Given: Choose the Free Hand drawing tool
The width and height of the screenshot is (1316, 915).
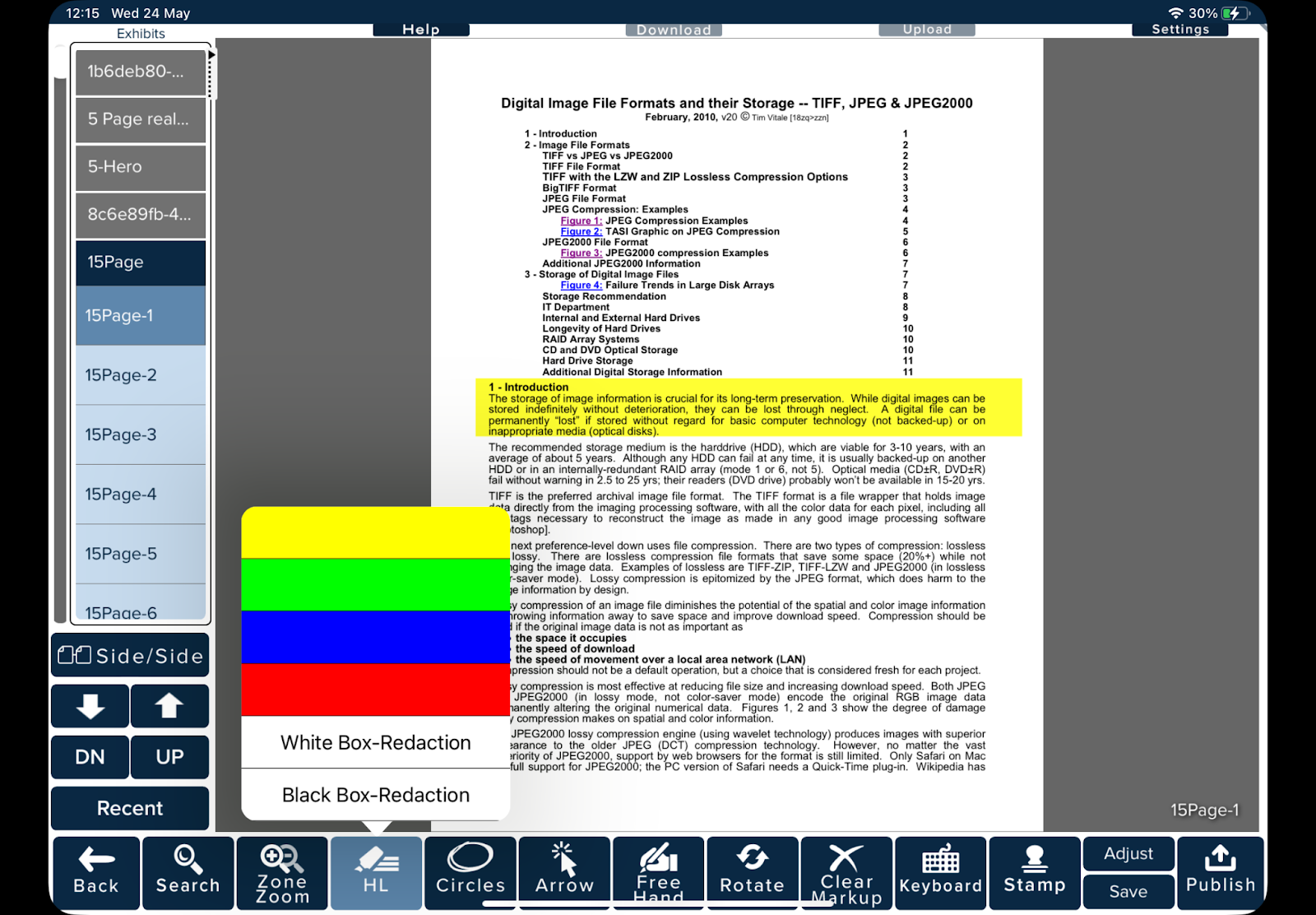Looking at the screenshot, I should [658, 873].
